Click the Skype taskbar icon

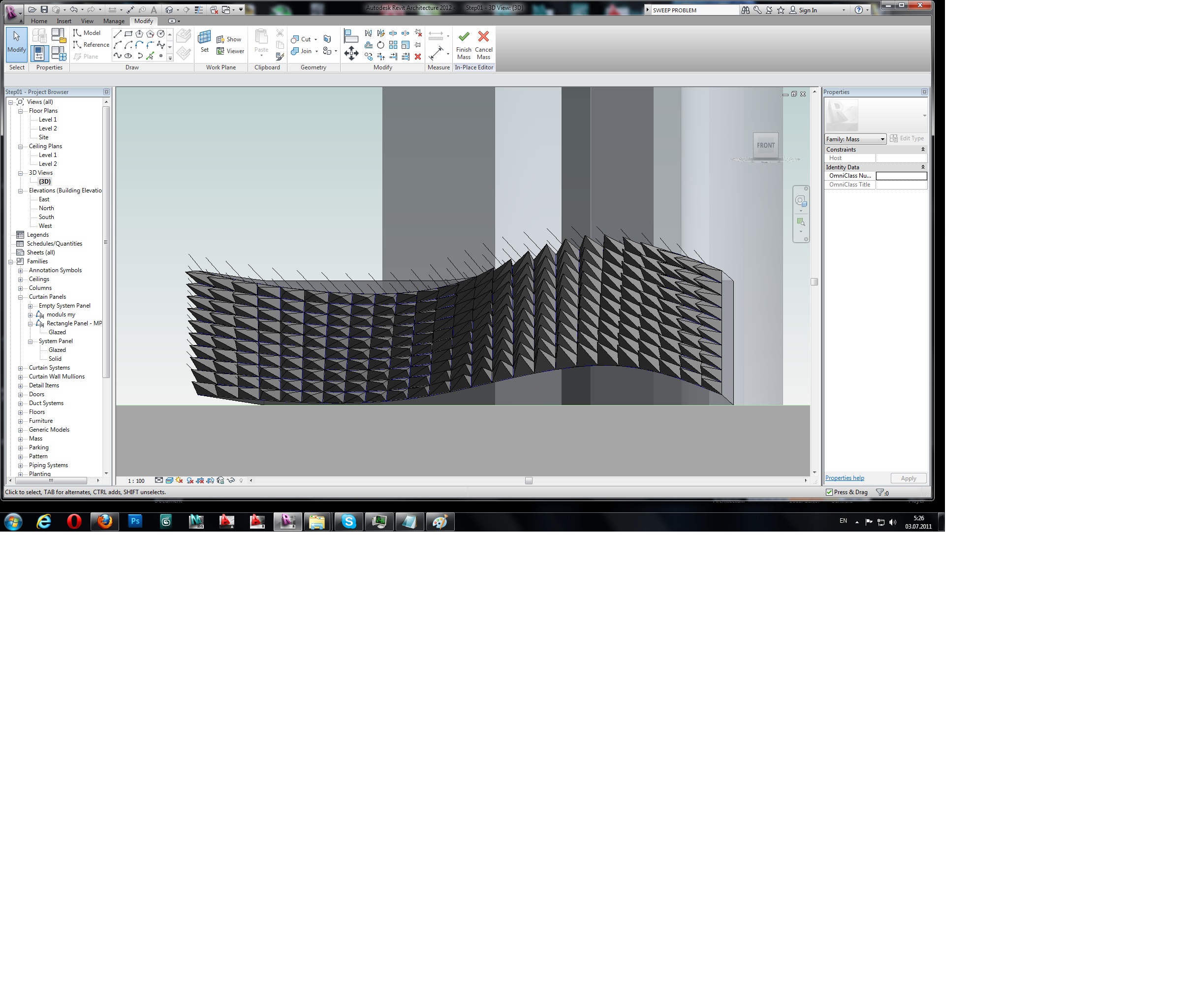[x=348, y=521]
